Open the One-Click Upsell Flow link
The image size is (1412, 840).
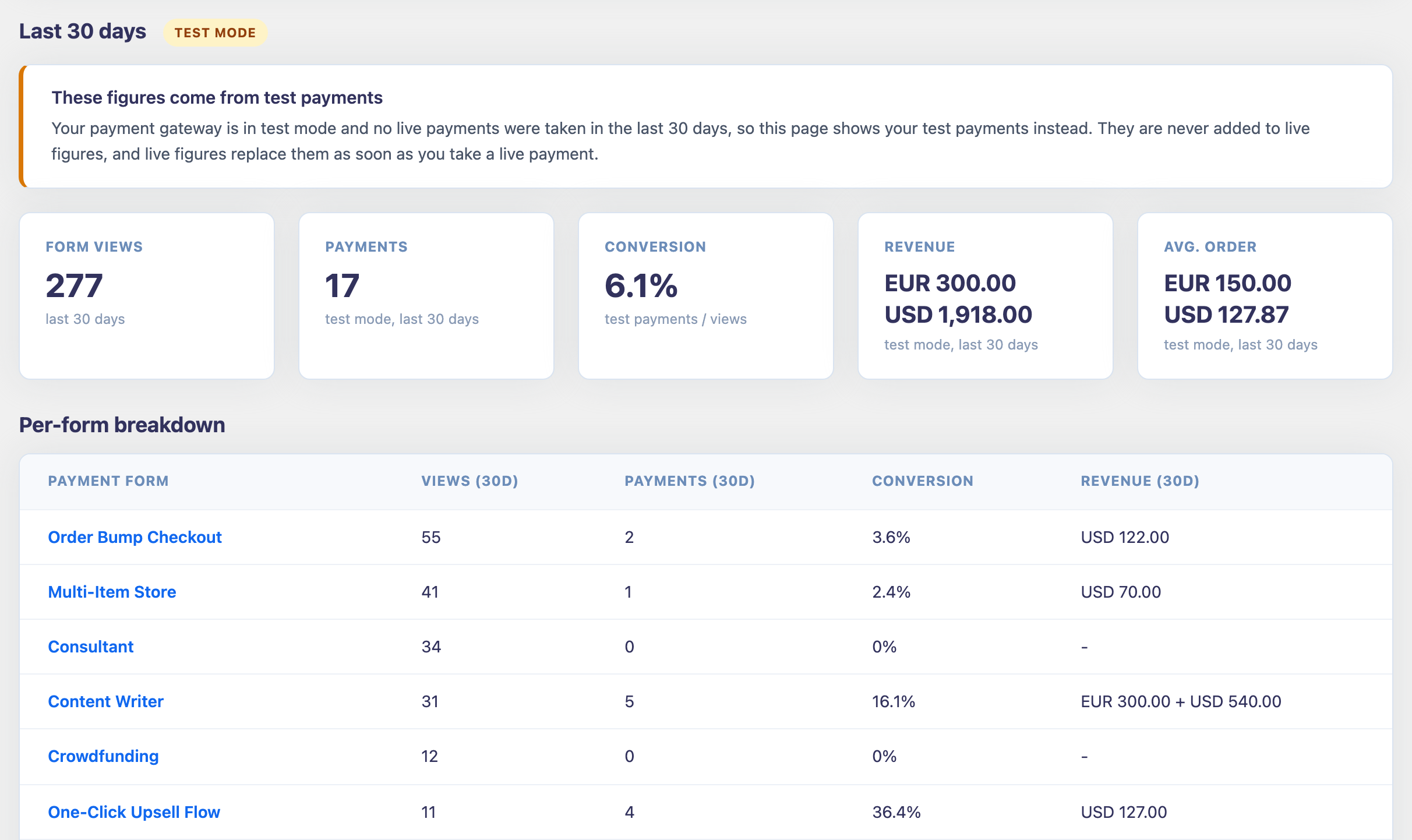[134, 812]
